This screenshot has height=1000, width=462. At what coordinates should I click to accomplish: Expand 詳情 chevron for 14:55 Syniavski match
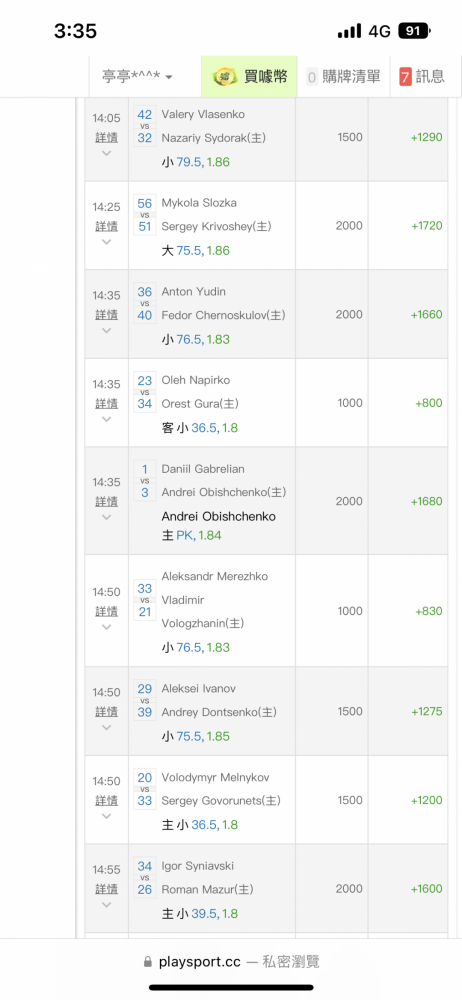click(107, 904)
